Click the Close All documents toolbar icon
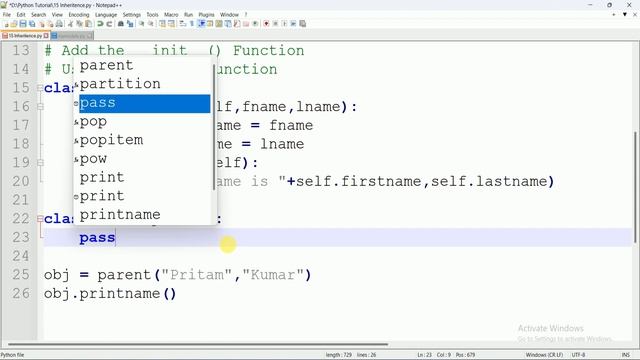Viewport: 640px width, 360px height. pos(51,24)
